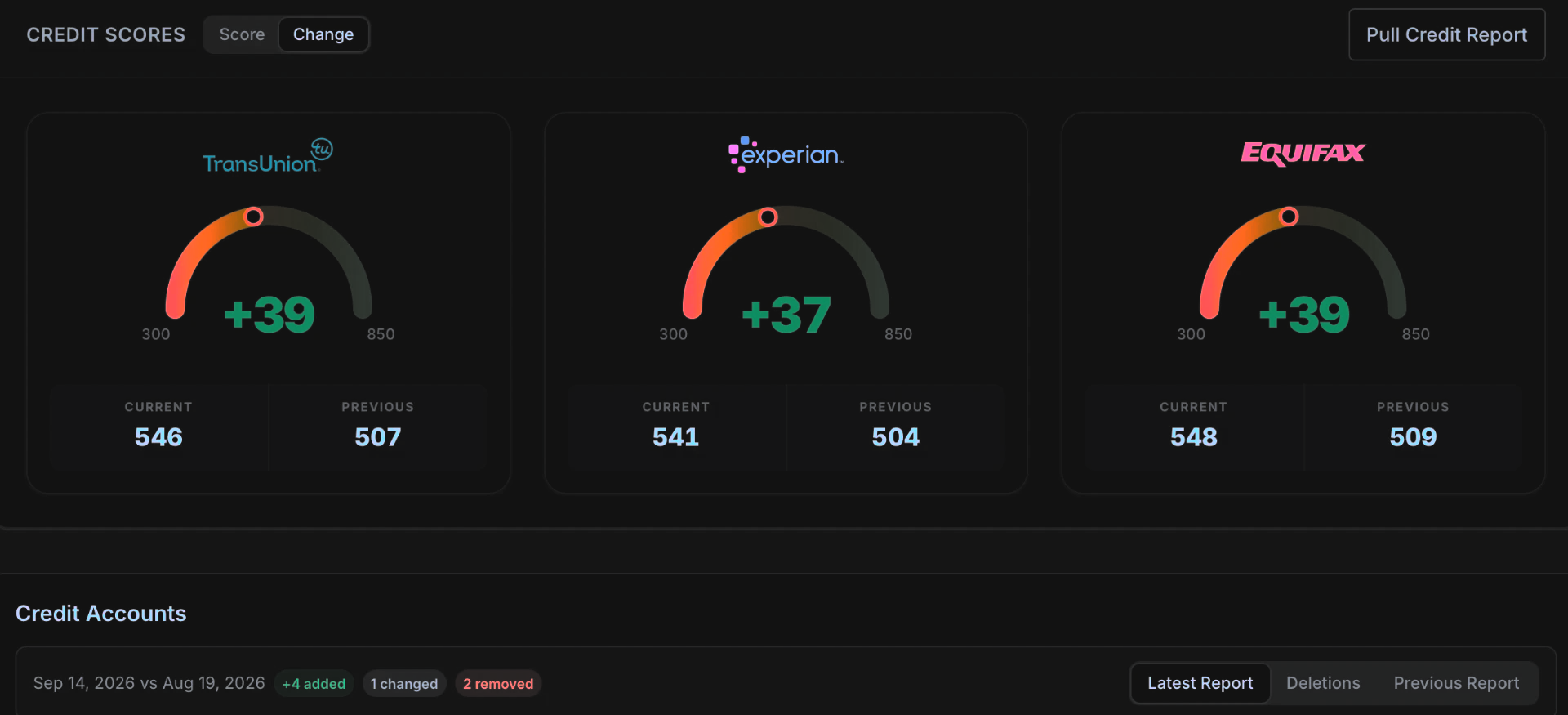
Task: Click the Experian +37 change value
Action: pos(786,315)
